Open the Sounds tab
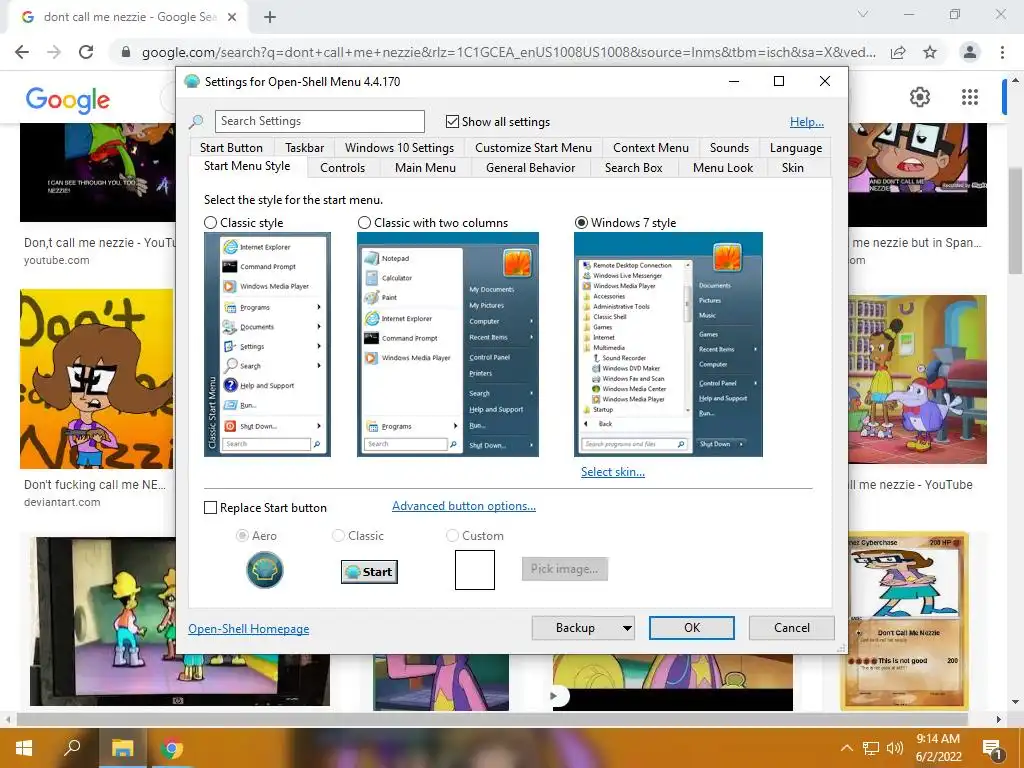The image size is (1024, 768). [x=729, y=148]
